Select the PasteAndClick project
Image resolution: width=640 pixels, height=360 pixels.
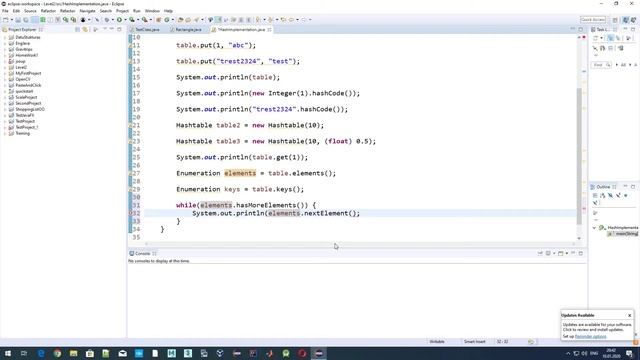pos(28,85)
